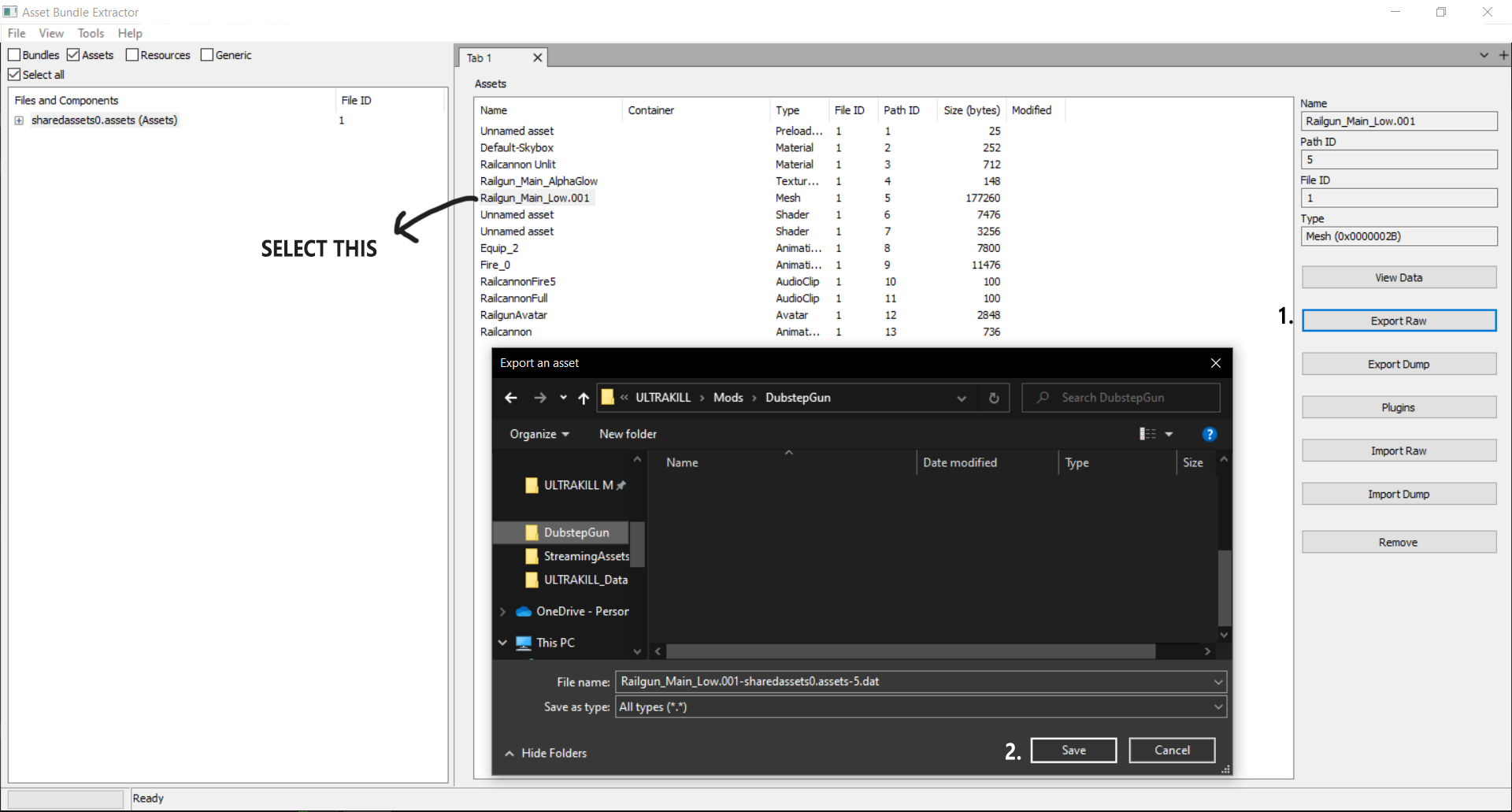Click the Export Dump button

tap(1399, 364)
